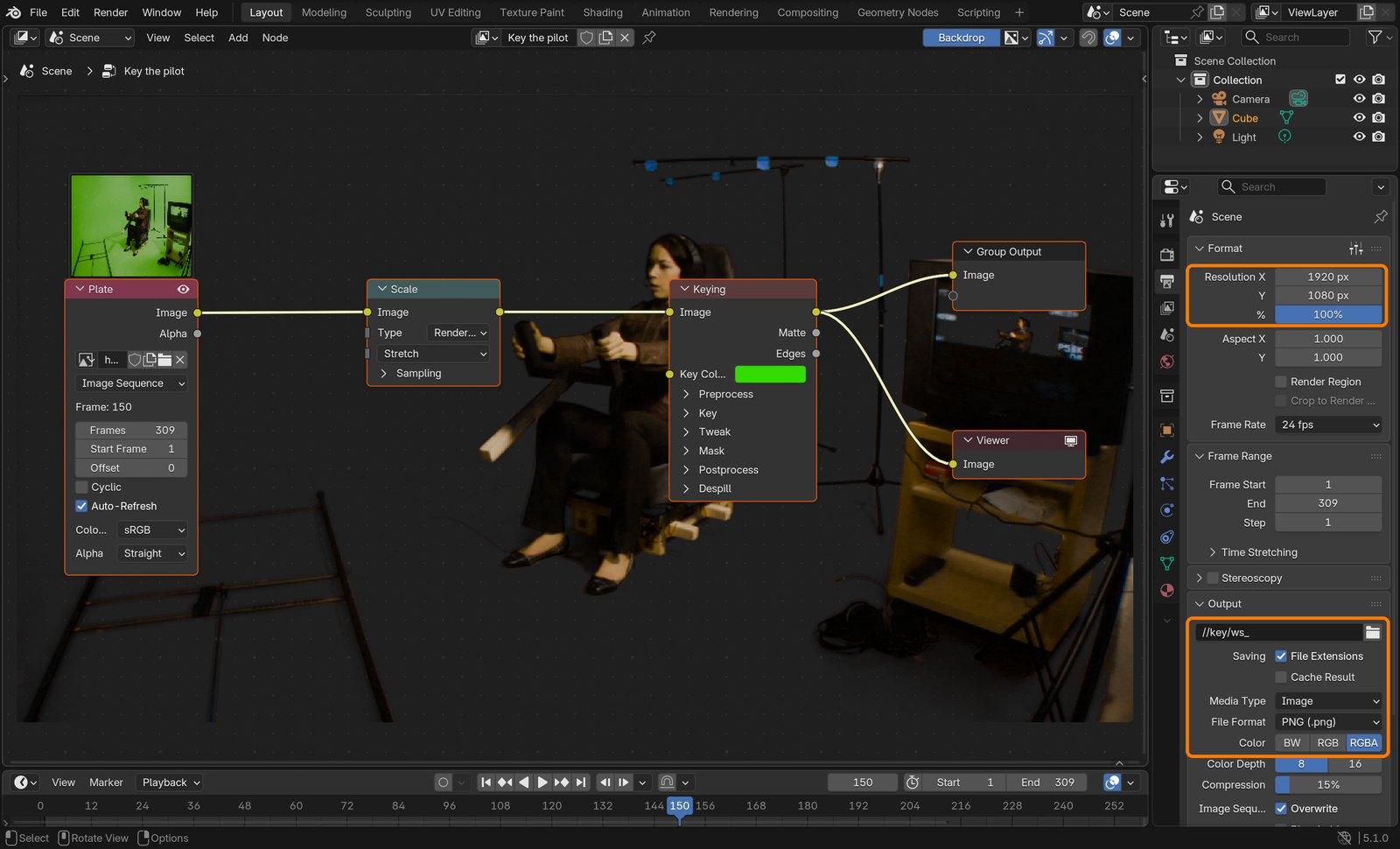
Task: Hide the Cube in the viewport
Action: point(1359,117)
